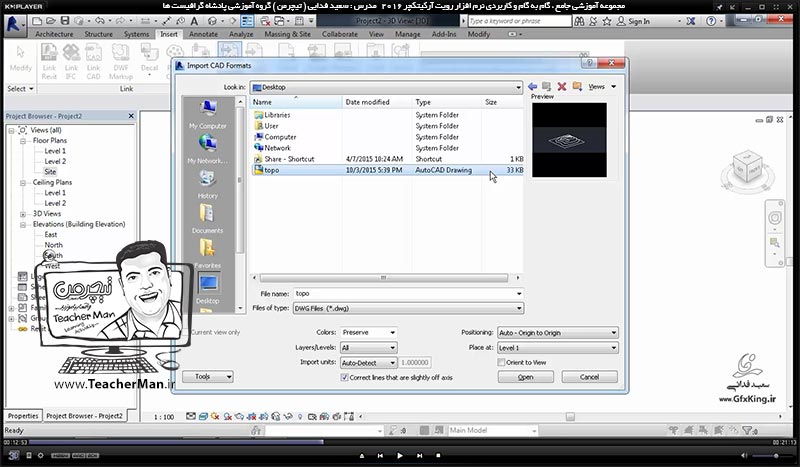Open the Layers/Levels All dropdown

[x=368, y=348]
